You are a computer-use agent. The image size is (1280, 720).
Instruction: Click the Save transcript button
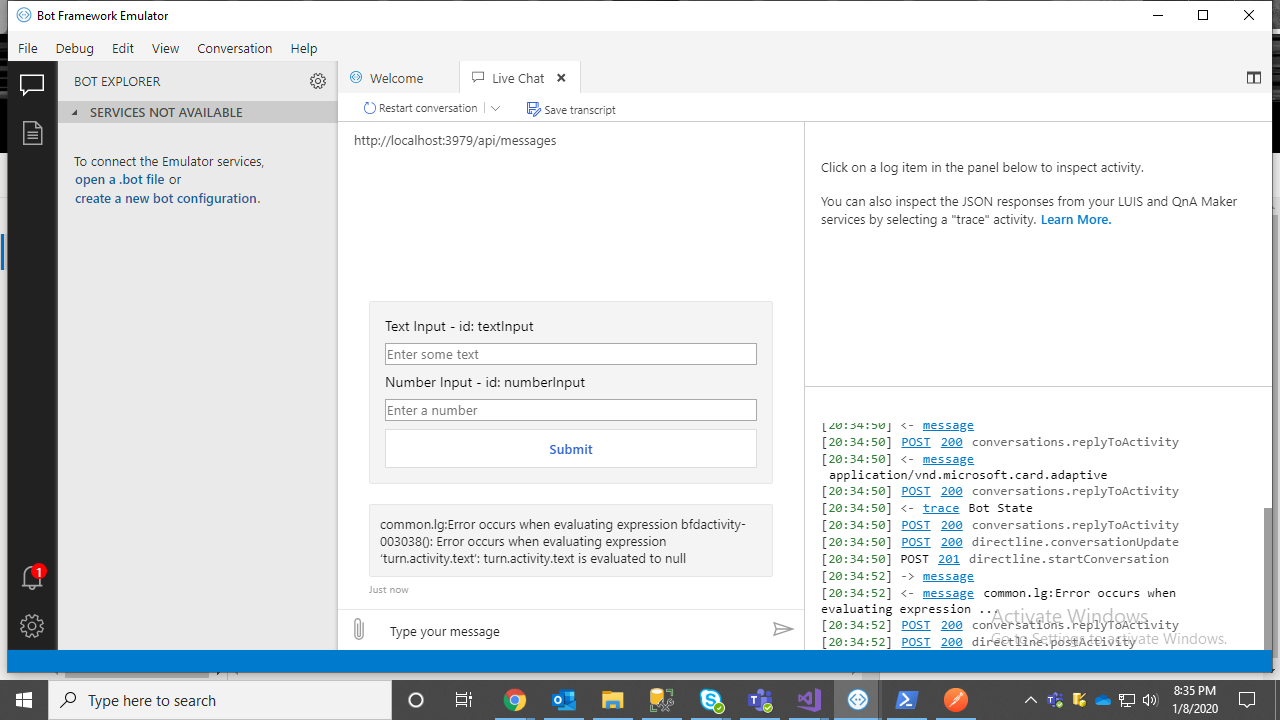point(572,109)
